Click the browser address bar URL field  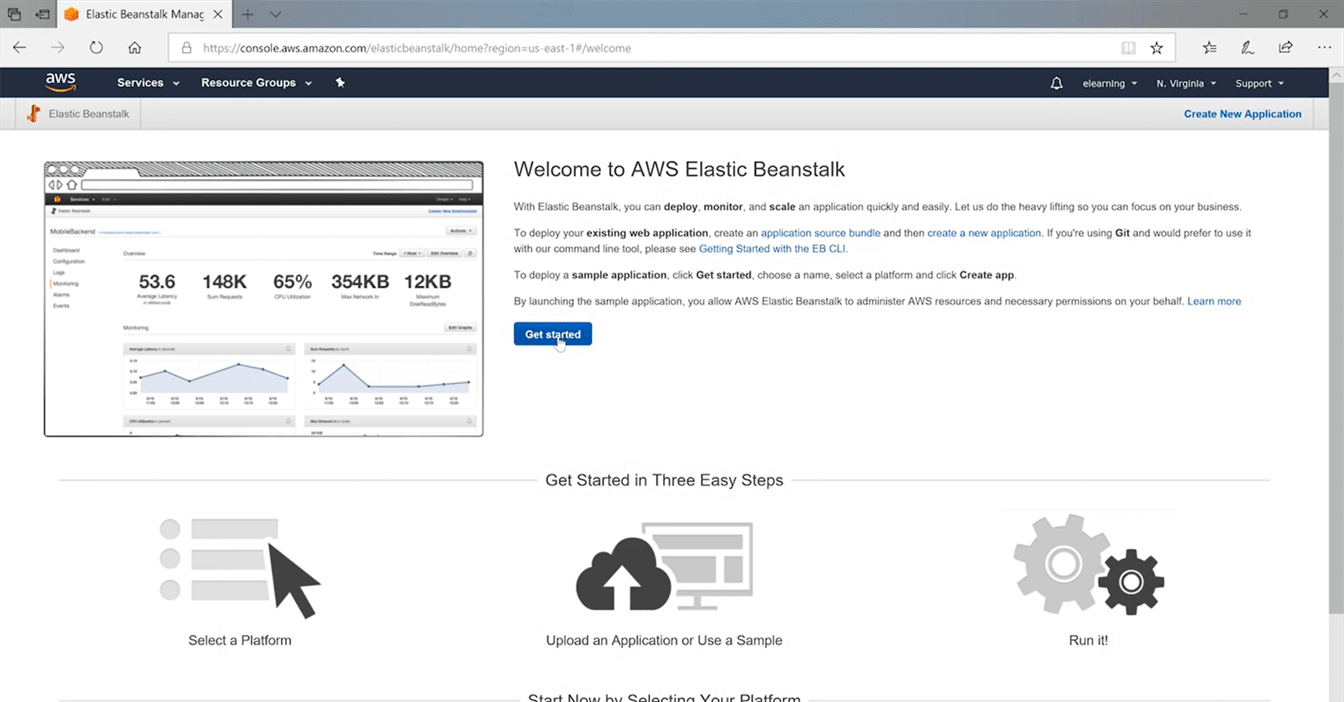click(640, 48)
